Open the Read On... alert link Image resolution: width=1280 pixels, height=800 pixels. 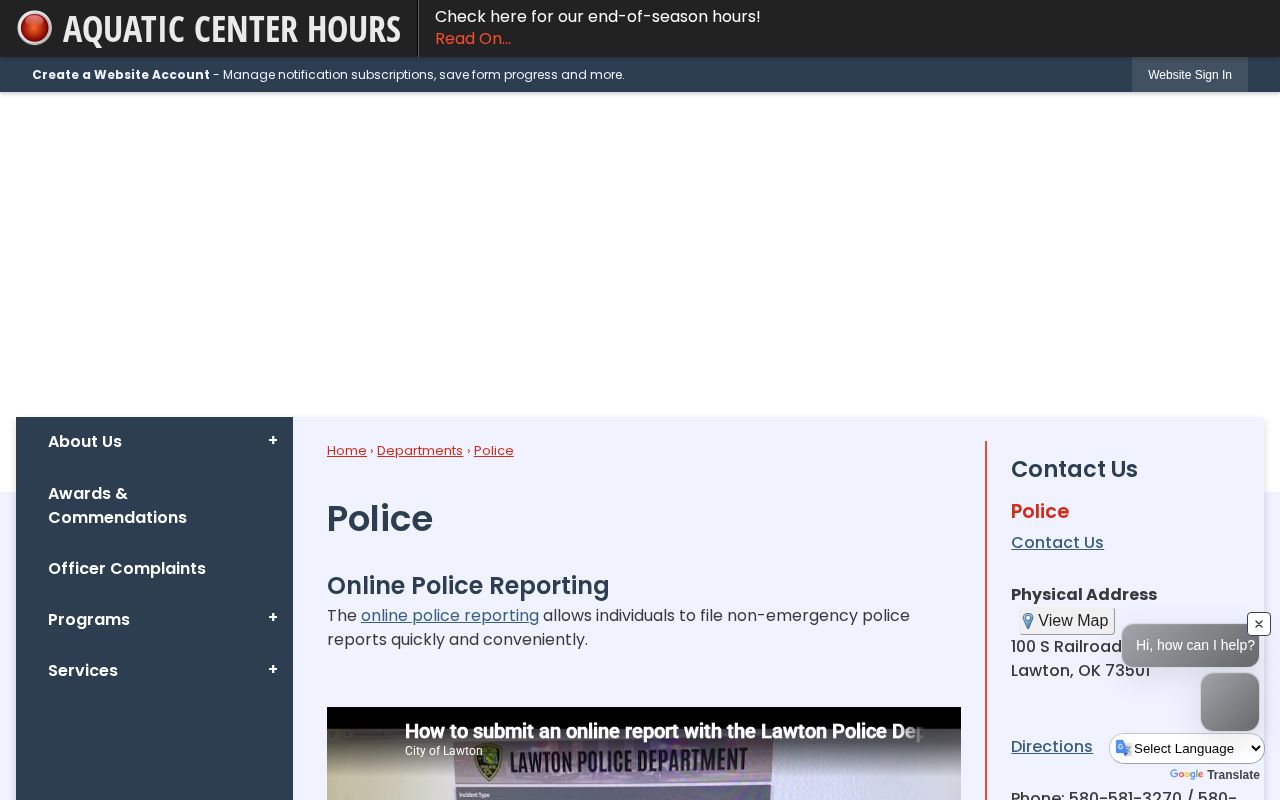[x=473, y=39]
